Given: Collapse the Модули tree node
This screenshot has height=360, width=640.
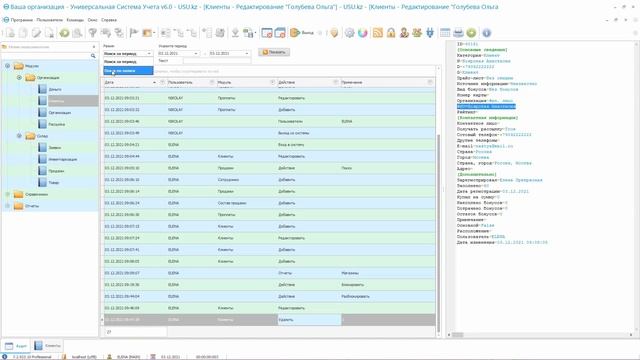Looking at the screenshot, I should (x=7, y=66).
